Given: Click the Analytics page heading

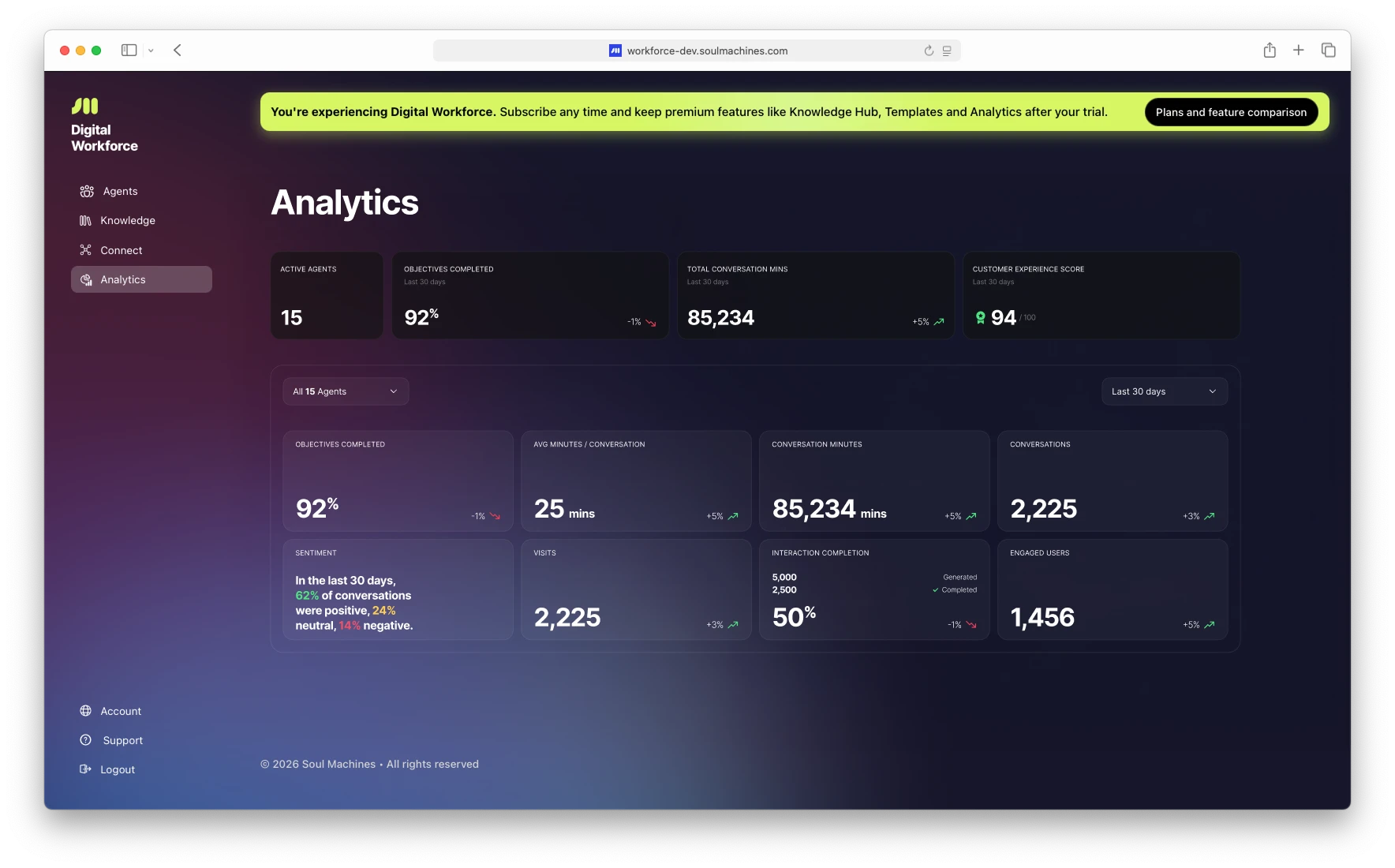Looking at the screenshot, I should tap(345, 203).
